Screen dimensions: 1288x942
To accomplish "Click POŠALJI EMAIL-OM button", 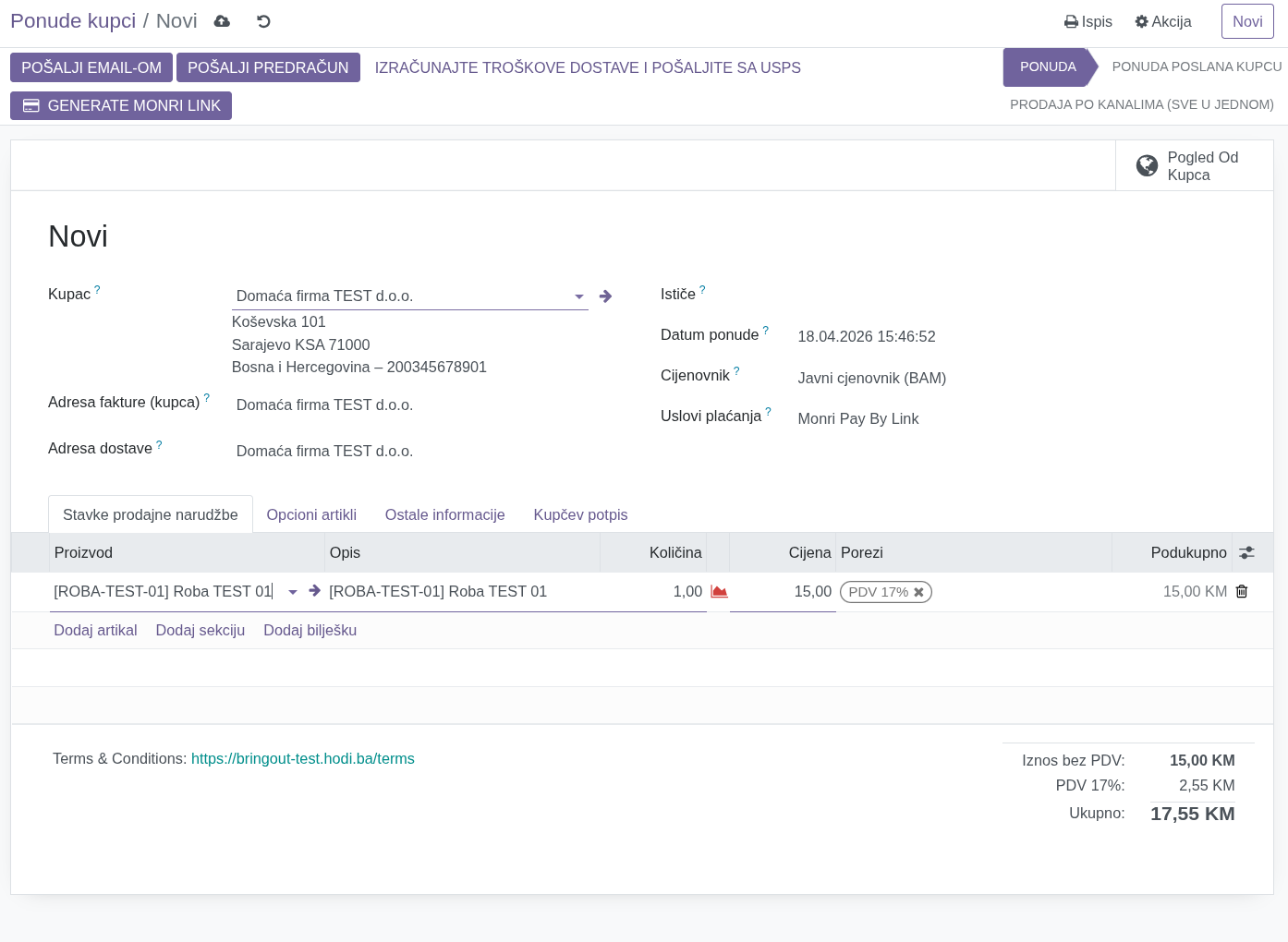I will click(x=91, y=67).
